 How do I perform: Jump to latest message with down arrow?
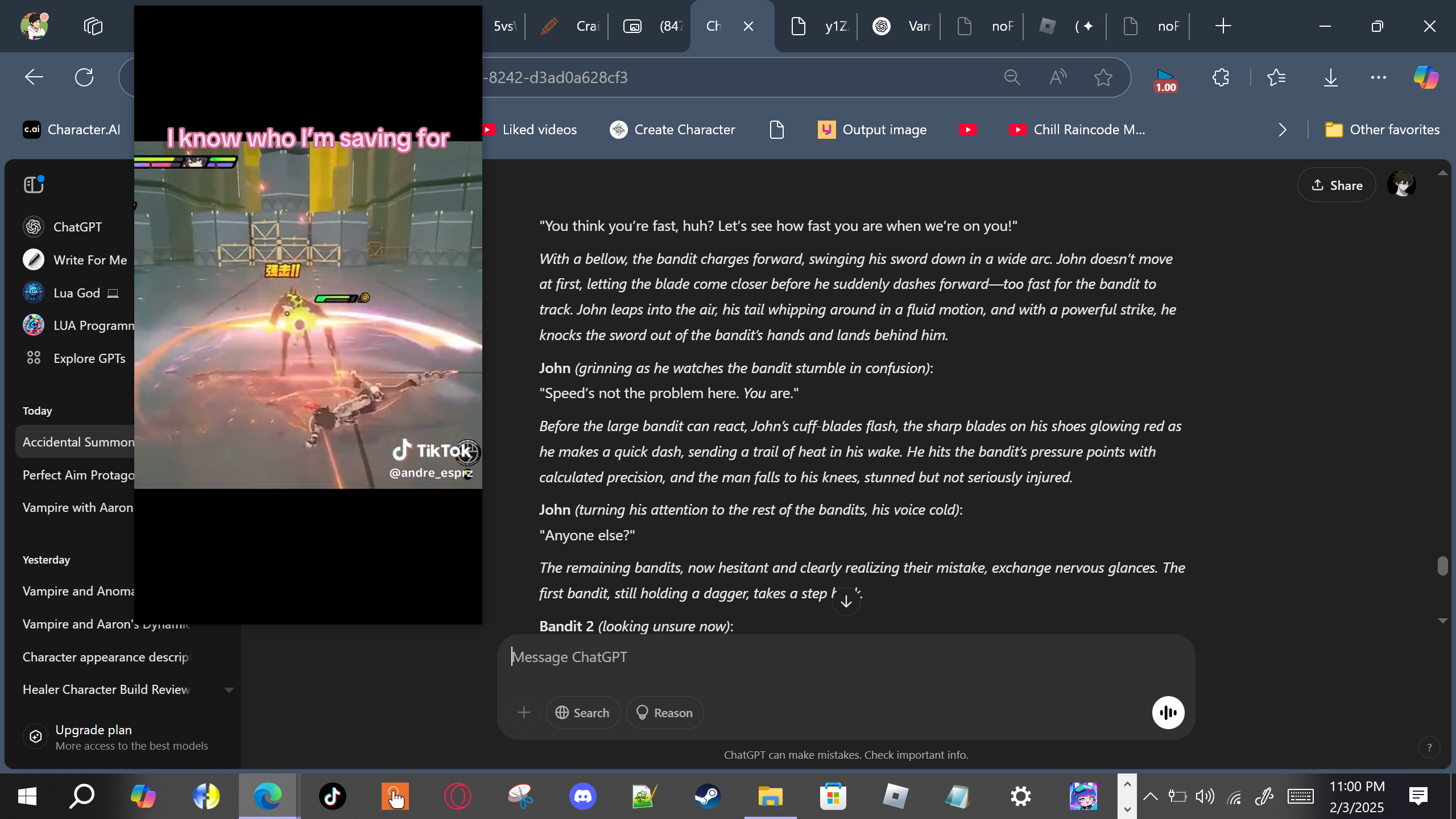click(846, 601)
